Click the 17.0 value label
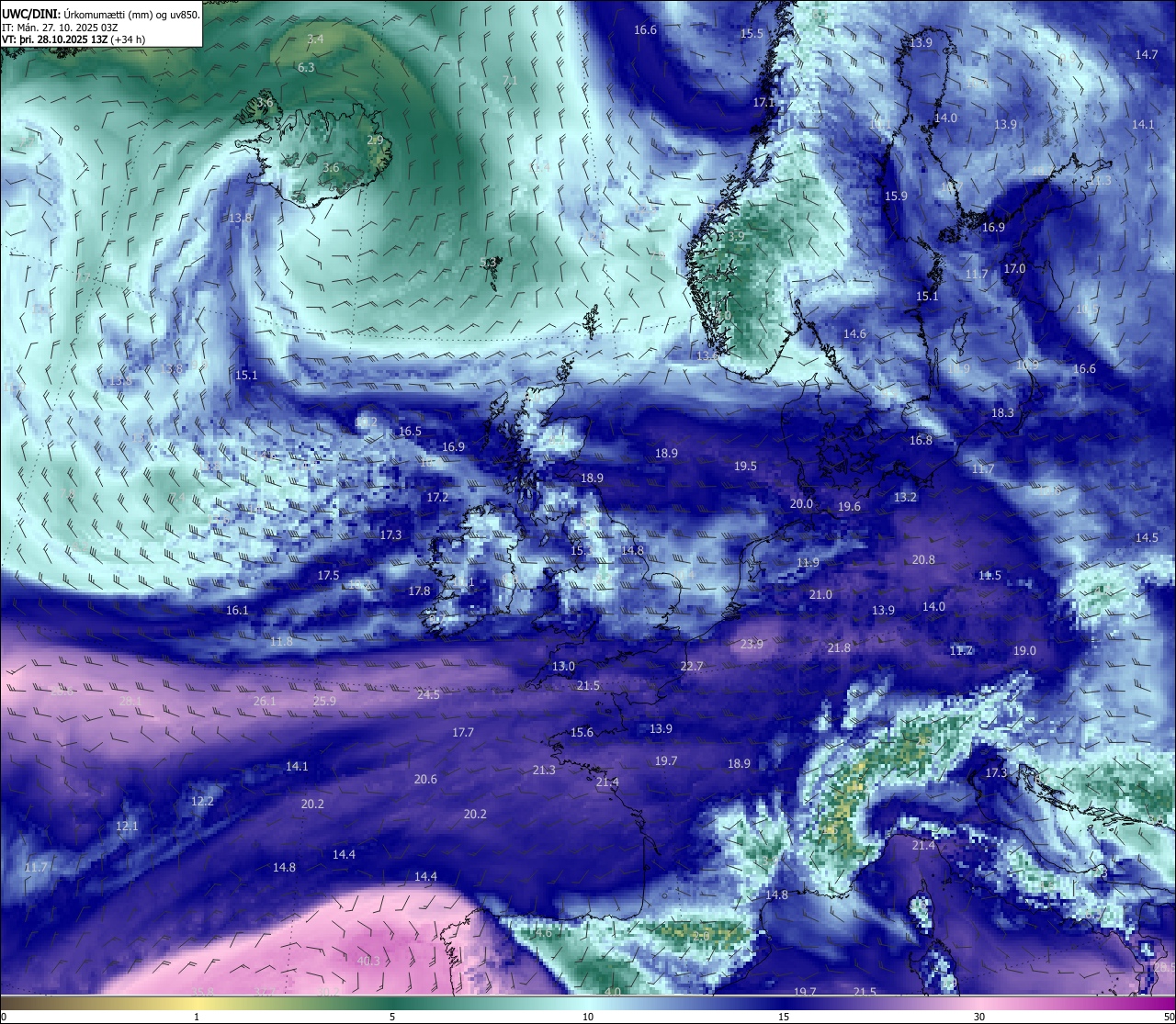 [1014, 268]
